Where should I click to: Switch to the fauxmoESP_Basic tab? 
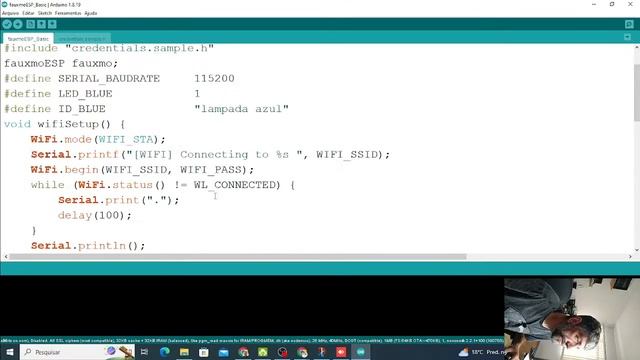pyautogui.click(x=28, y=39)
